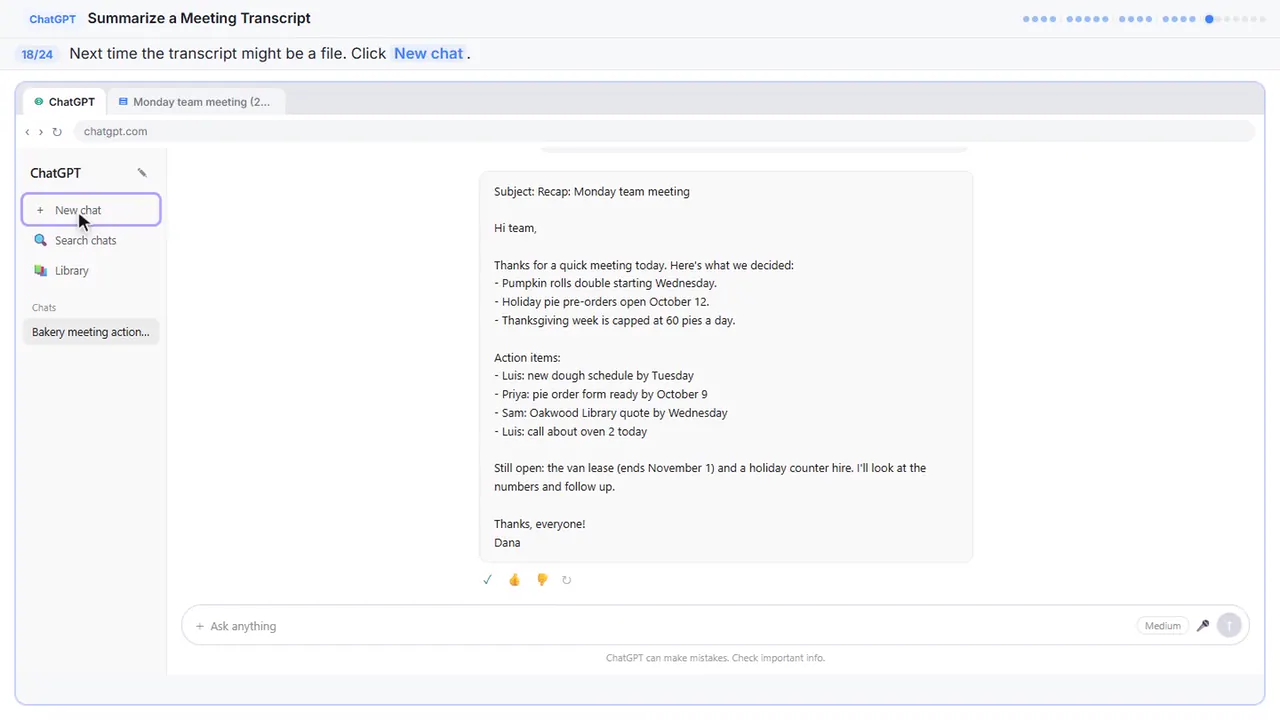
Task: Open the Bakery meeting action chat
Action: pyautogui.click(x=91, y=332)
